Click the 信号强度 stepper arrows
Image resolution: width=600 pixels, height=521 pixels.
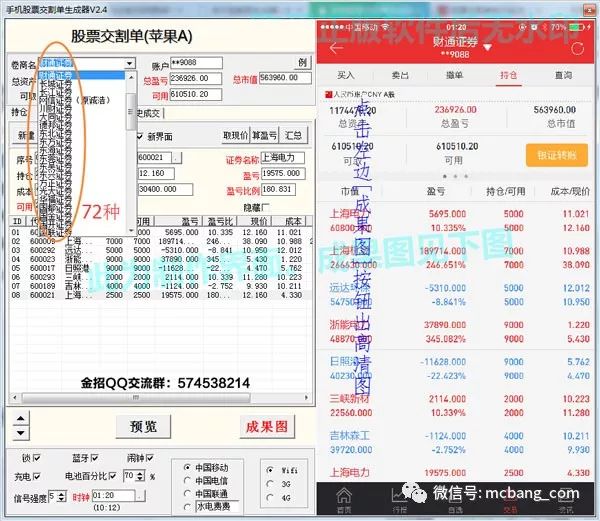(x=62, y=497)
